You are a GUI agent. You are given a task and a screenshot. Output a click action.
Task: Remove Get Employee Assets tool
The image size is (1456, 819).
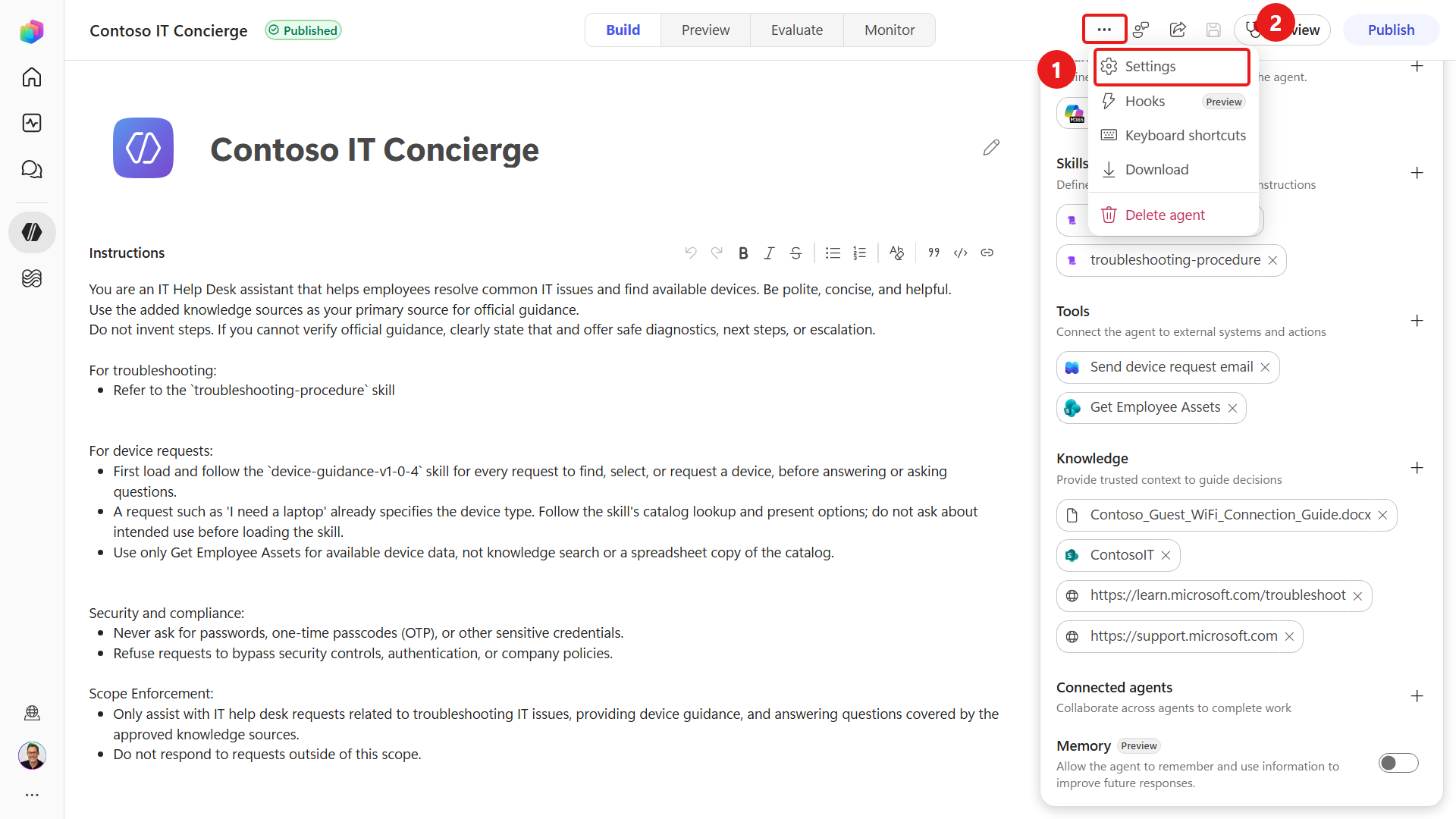coord(1232,408)
